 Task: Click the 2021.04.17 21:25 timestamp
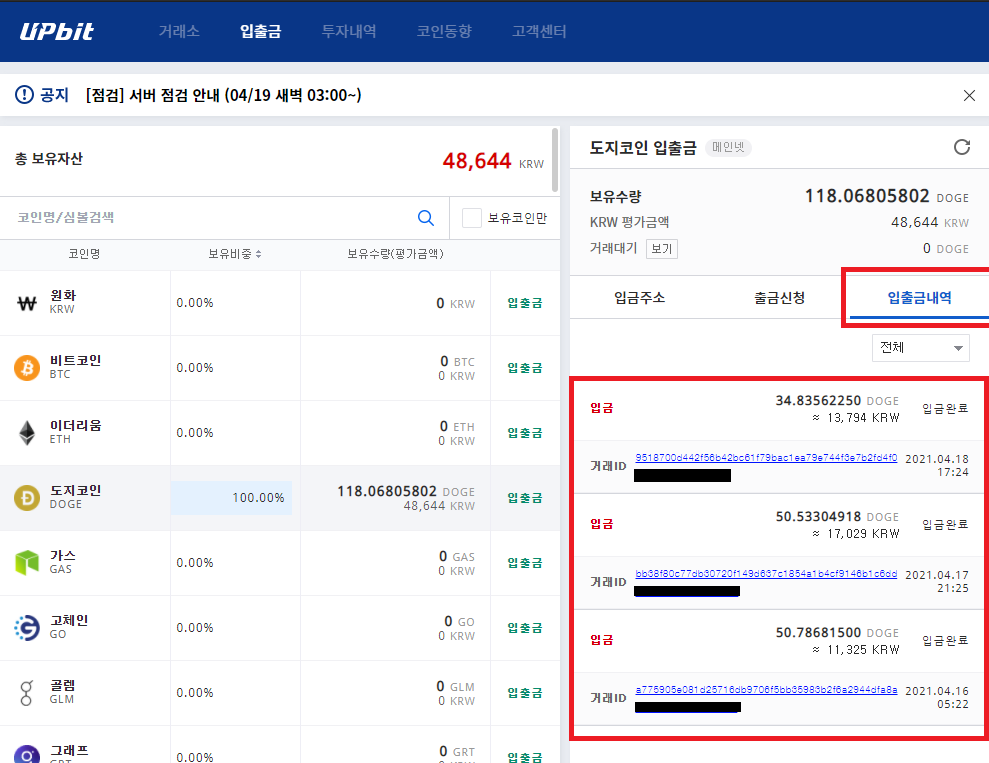coord(937,581)
